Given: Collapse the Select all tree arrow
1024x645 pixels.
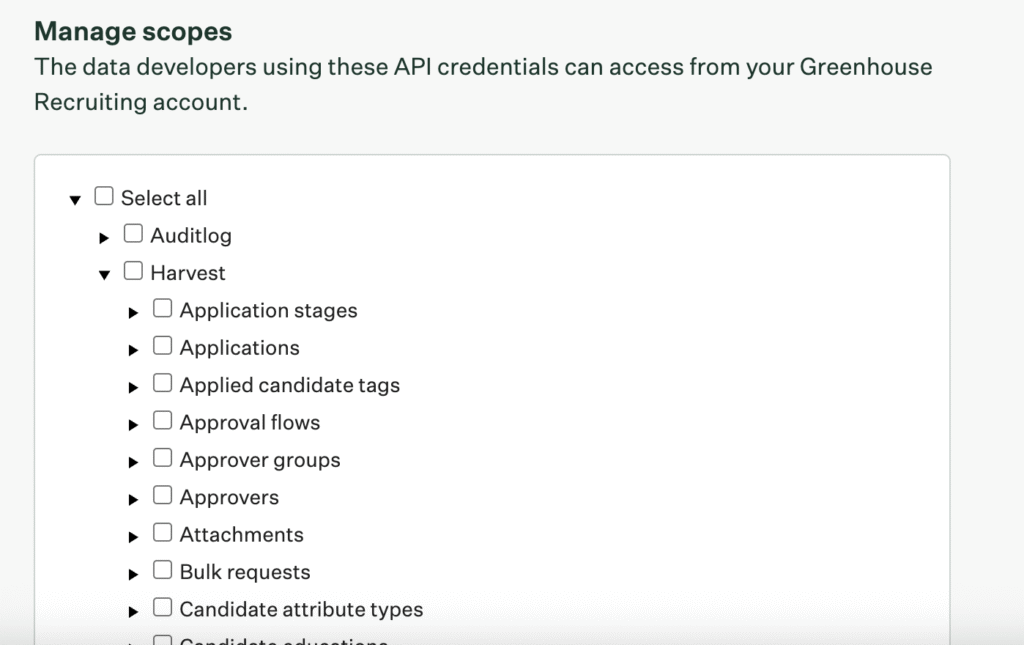Looking at the screenshot, I should (x=75, y=200).
